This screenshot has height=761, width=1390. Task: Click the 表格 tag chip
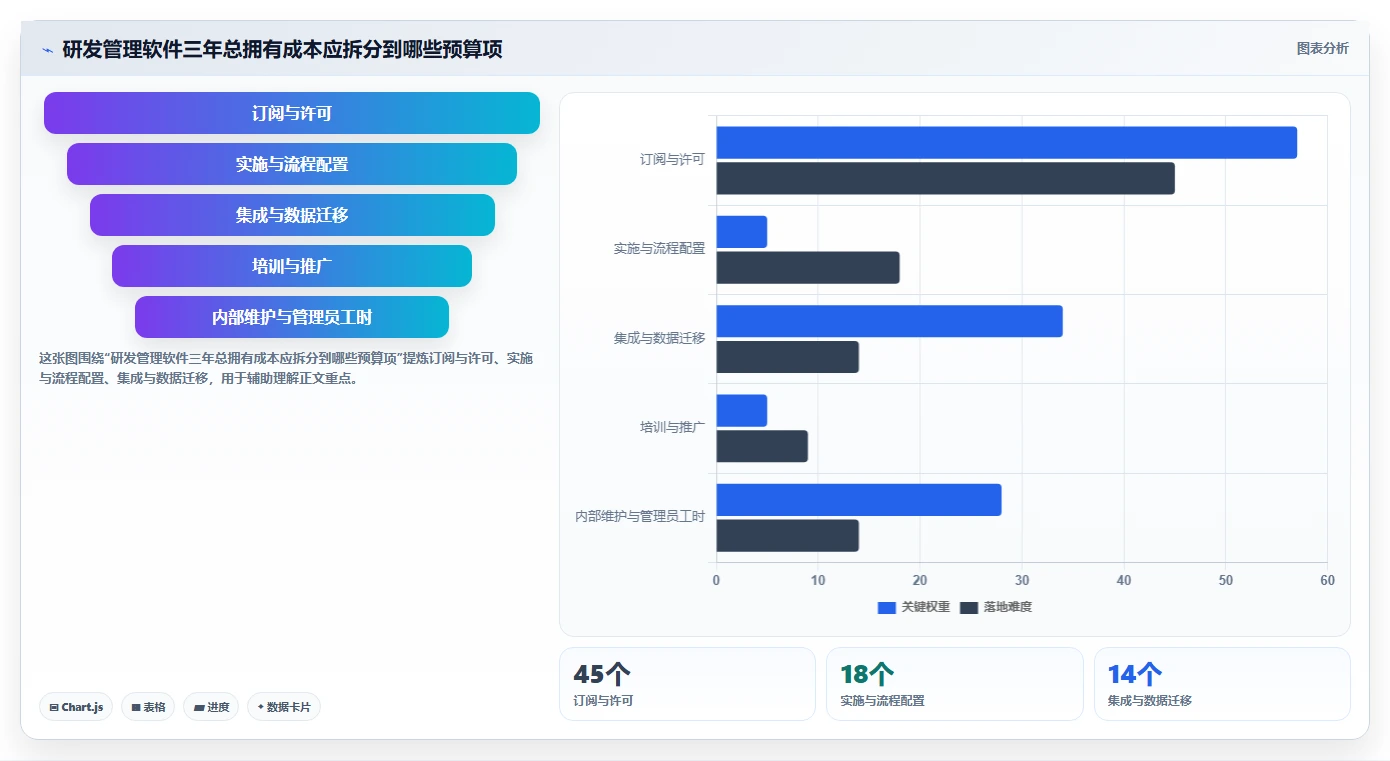(148, 707)
